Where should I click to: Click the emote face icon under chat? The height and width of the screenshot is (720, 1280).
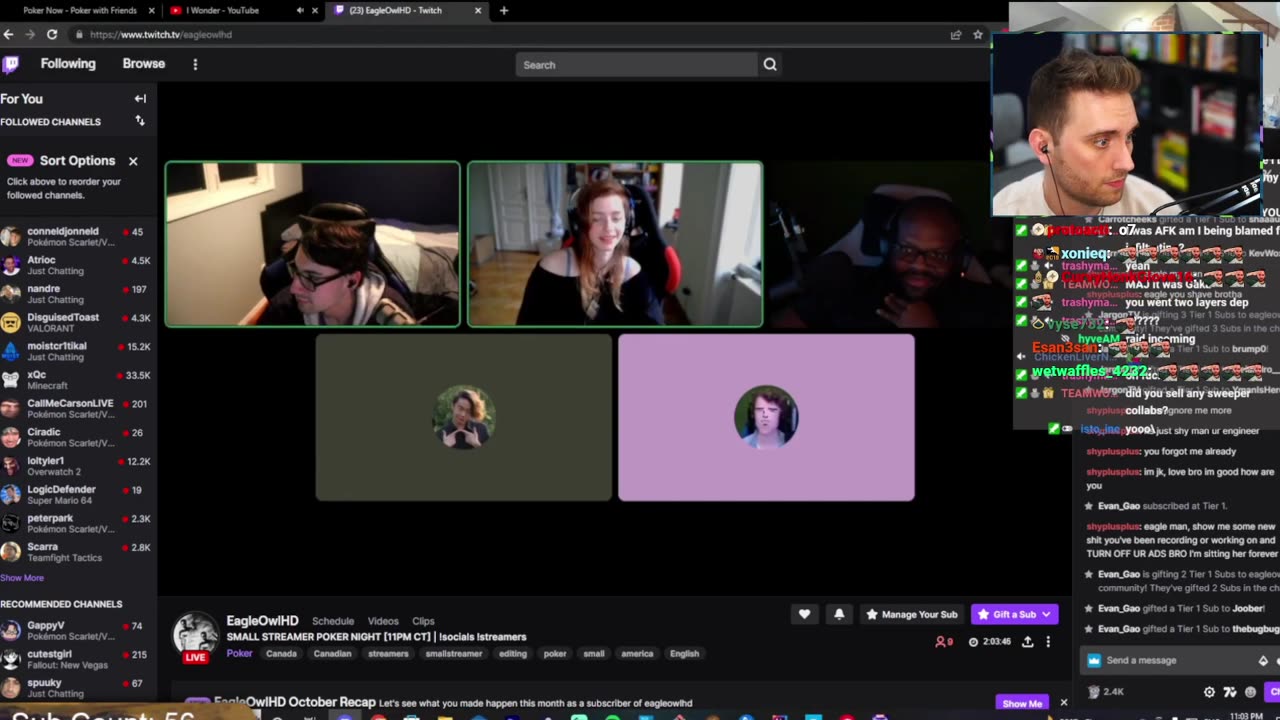click(1250, 692)
